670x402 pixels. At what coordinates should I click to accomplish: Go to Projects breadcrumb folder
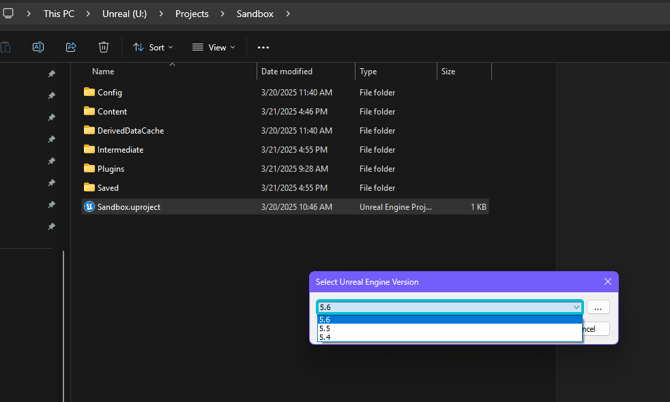191,14
